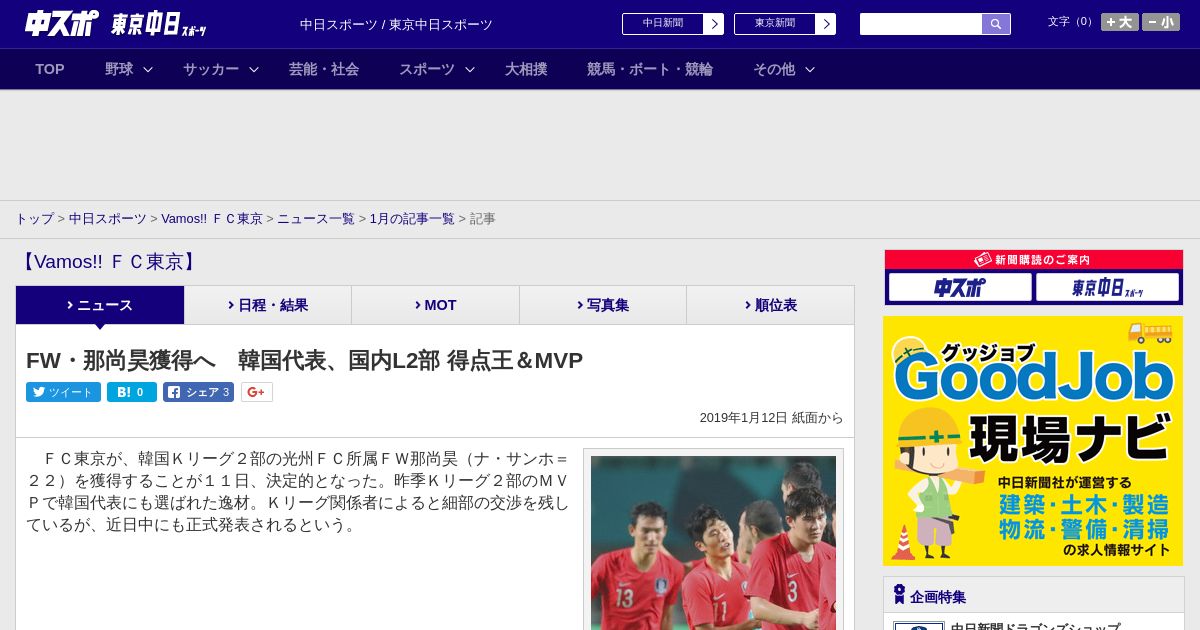The width and height of the screenshot is (1200, 630).
Task: Select the ニュース tab
Action: click(x=100, y=305)
